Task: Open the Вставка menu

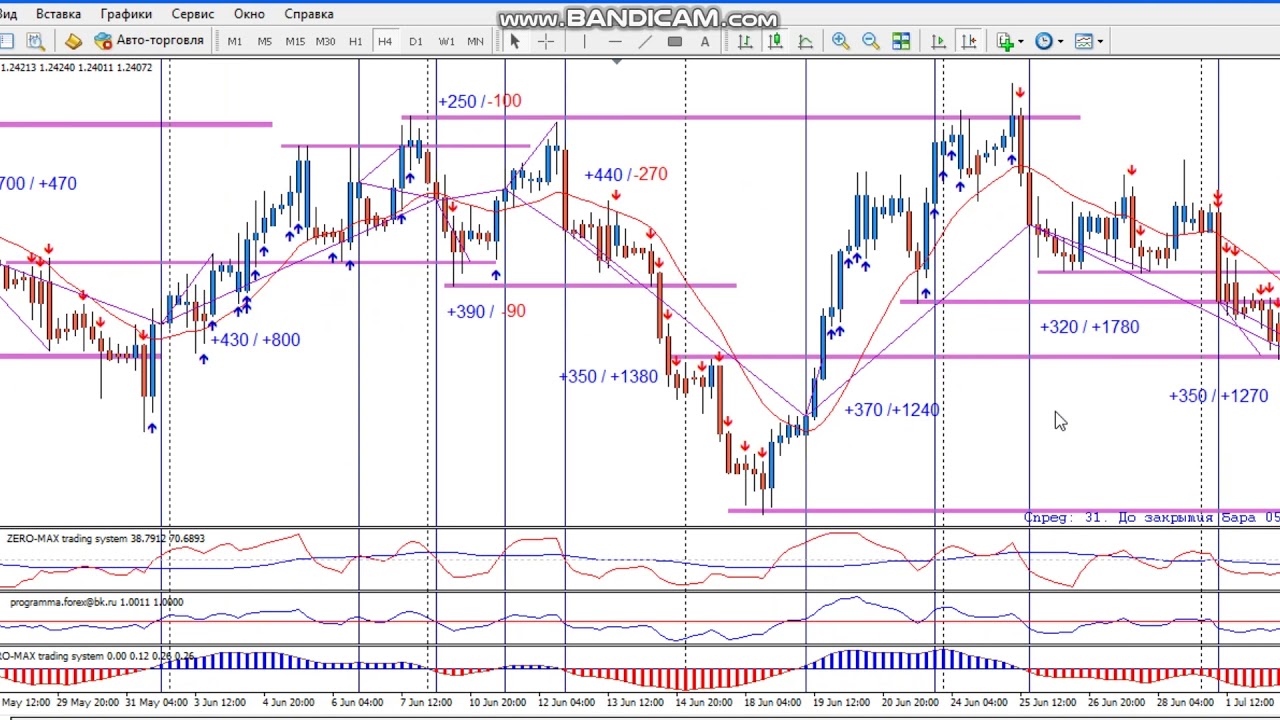Action: [x=58, y=14]
